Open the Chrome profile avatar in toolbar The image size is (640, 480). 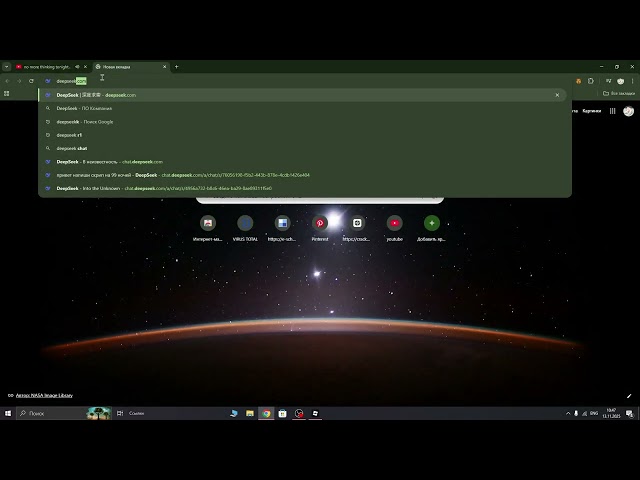pos(620,81)
